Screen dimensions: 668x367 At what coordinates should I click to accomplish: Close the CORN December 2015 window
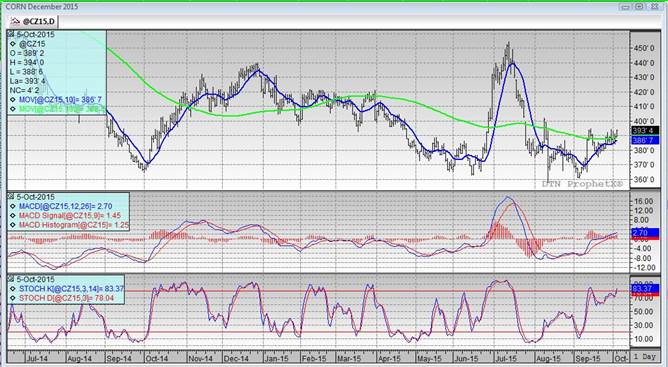click(654, 6)
